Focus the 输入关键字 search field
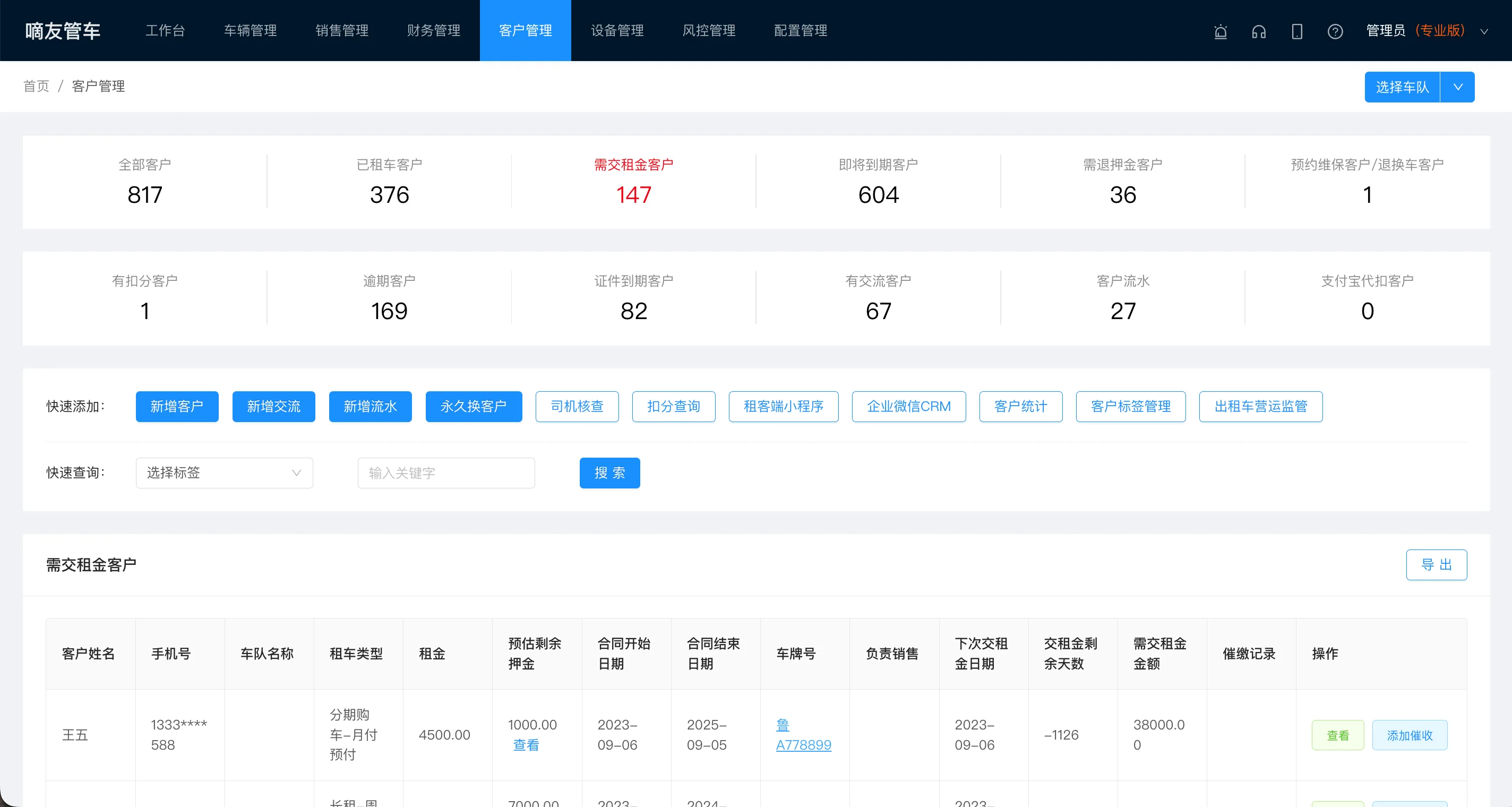1512x807 pixels. (446, 473)
